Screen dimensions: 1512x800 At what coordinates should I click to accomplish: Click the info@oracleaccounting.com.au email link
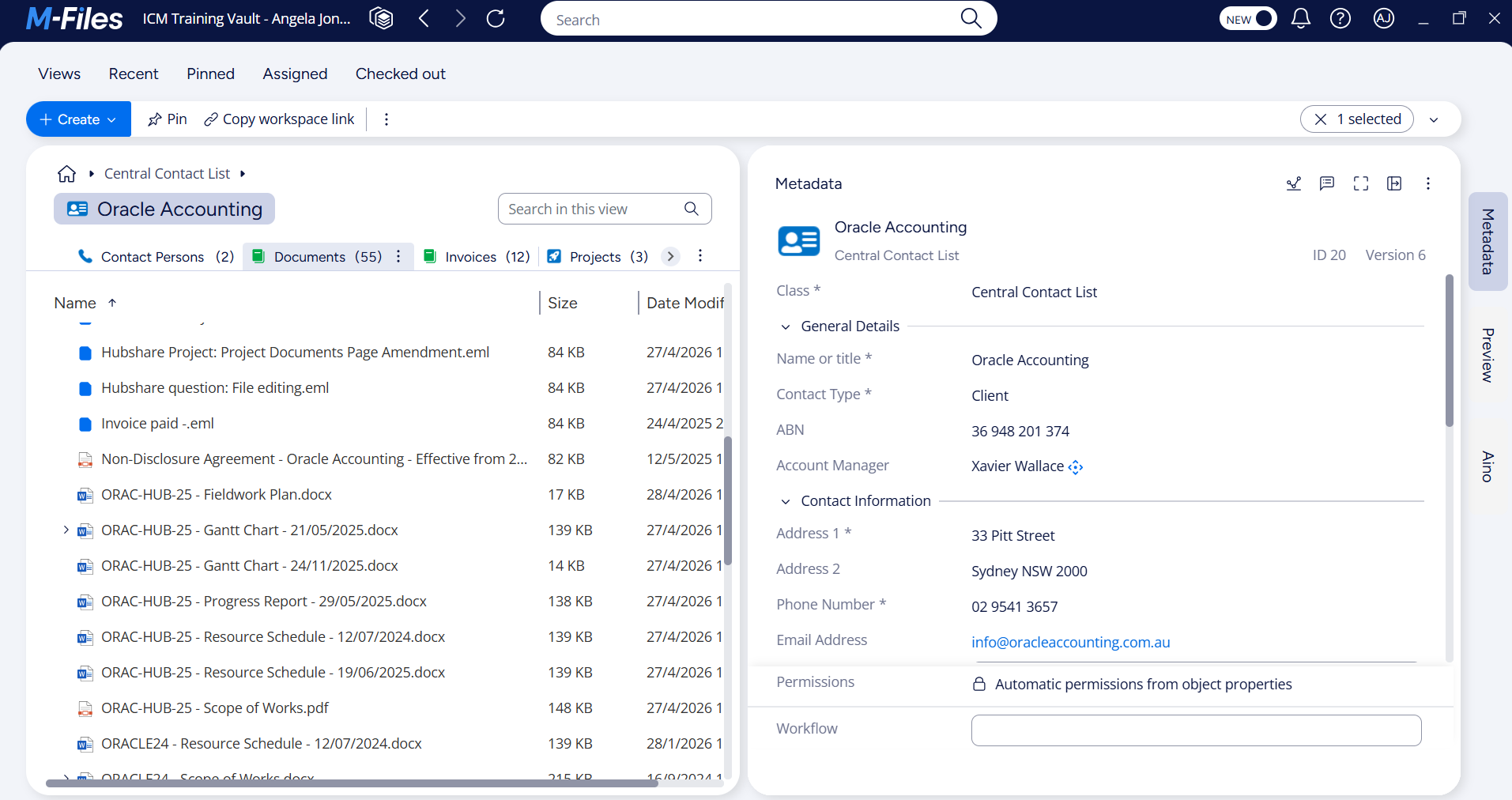coord(1070,642)
